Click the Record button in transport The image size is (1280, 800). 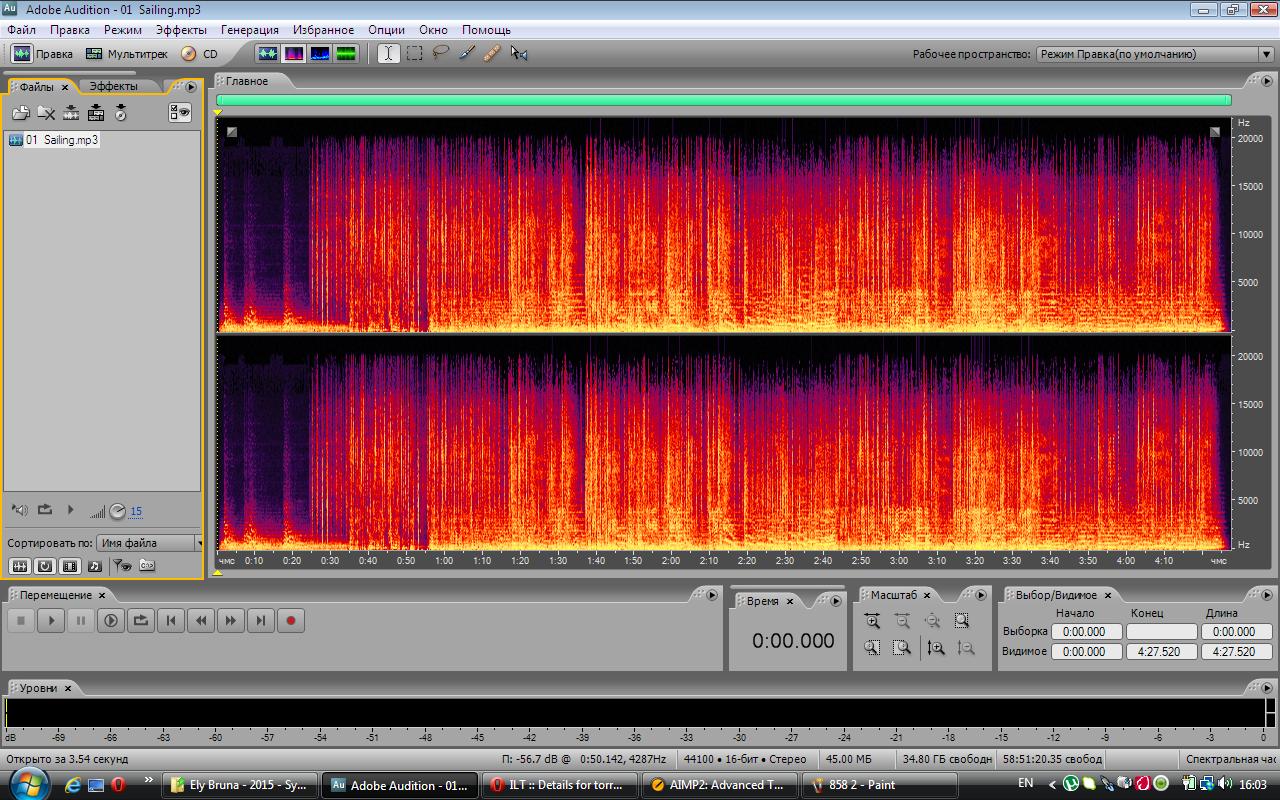tap(291, 621)
